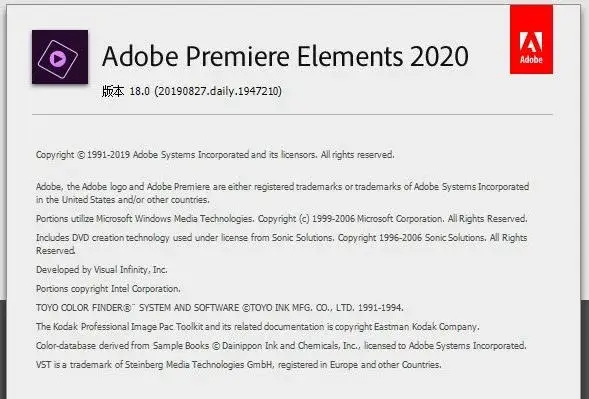The height and width of the screenshot is (399, 589).
Task: Click the 版本 version label
Action: [112, 91]
